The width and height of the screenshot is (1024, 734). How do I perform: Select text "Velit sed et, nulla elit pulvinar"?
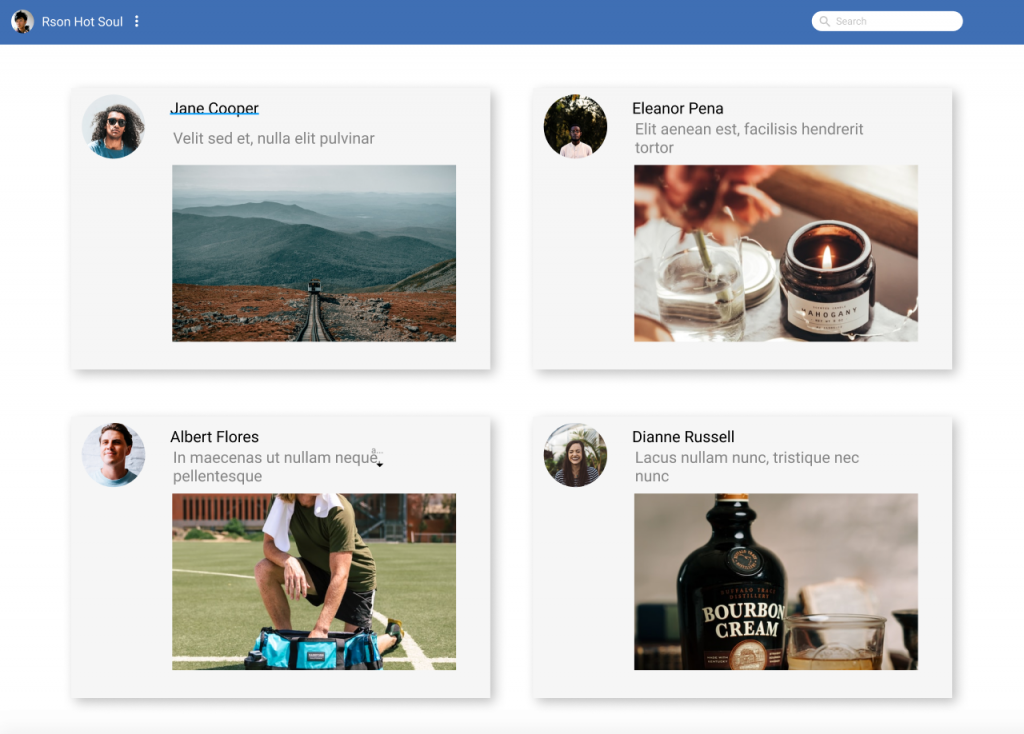(274, 138)
